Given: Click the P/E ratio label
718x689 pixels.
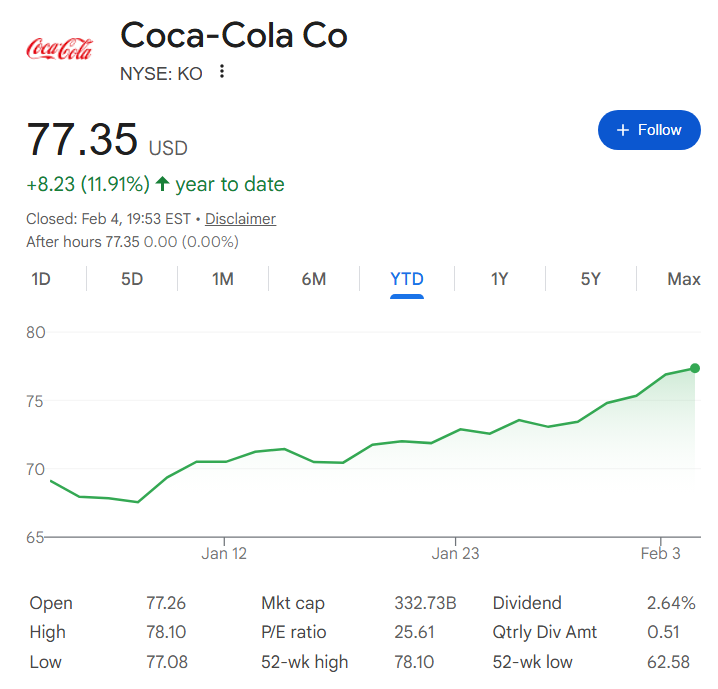Looking at the screenshot, I should coord(293,632).
